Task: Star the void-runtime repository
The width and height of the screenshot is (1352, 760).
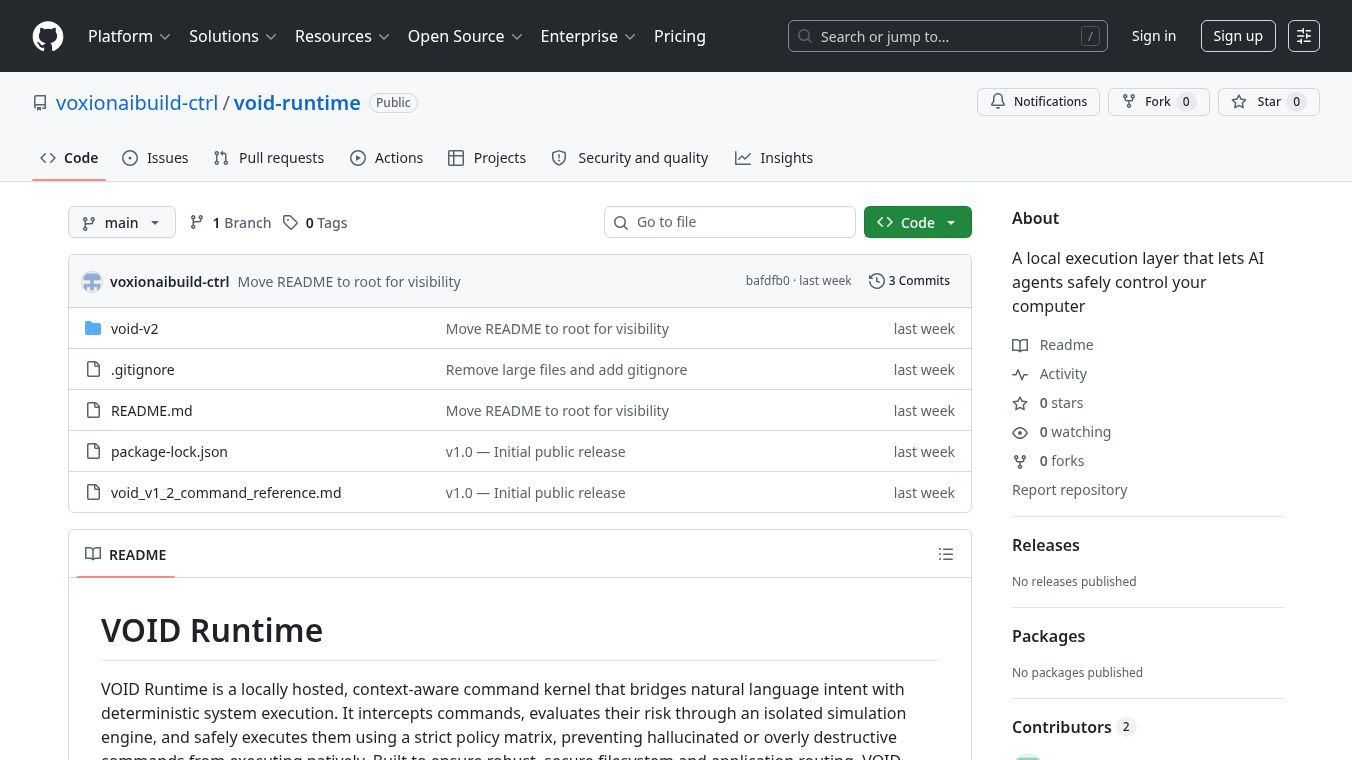Action: [x=1268, y=102]
